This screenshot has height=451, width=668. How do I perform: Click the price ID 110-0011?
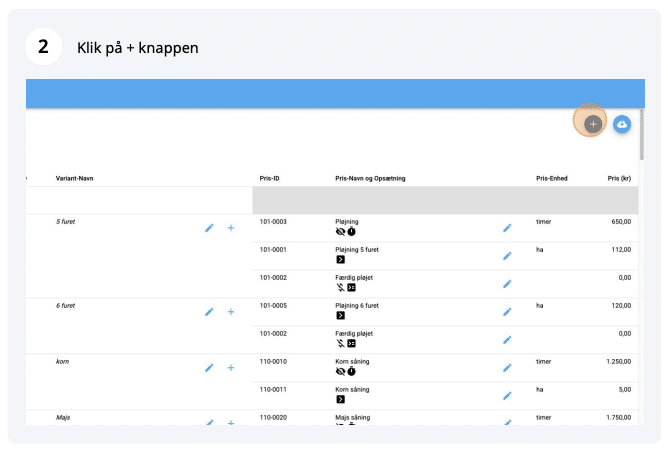[x=274, y=390]
